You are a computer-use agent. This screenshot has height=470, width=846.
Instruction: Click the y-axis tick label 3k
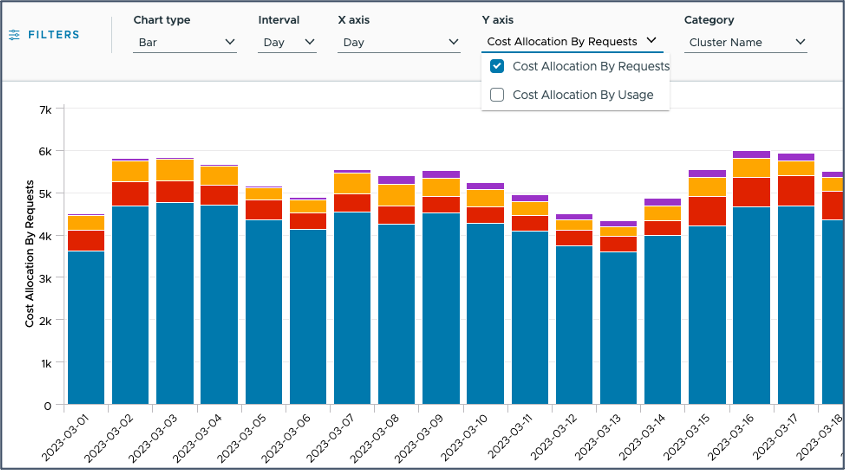click(x=46, y=278)
